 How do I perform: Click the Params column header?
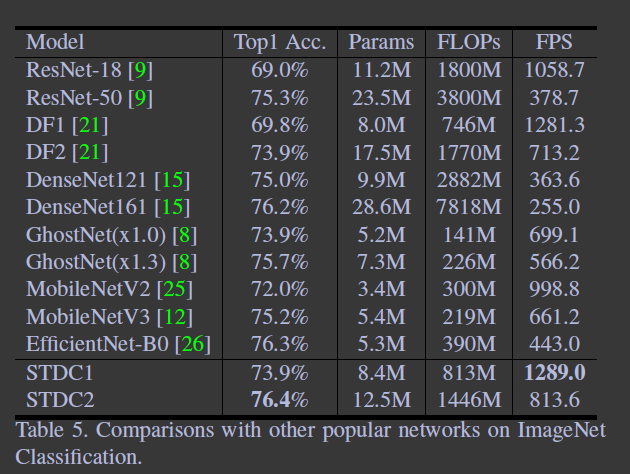381,42
